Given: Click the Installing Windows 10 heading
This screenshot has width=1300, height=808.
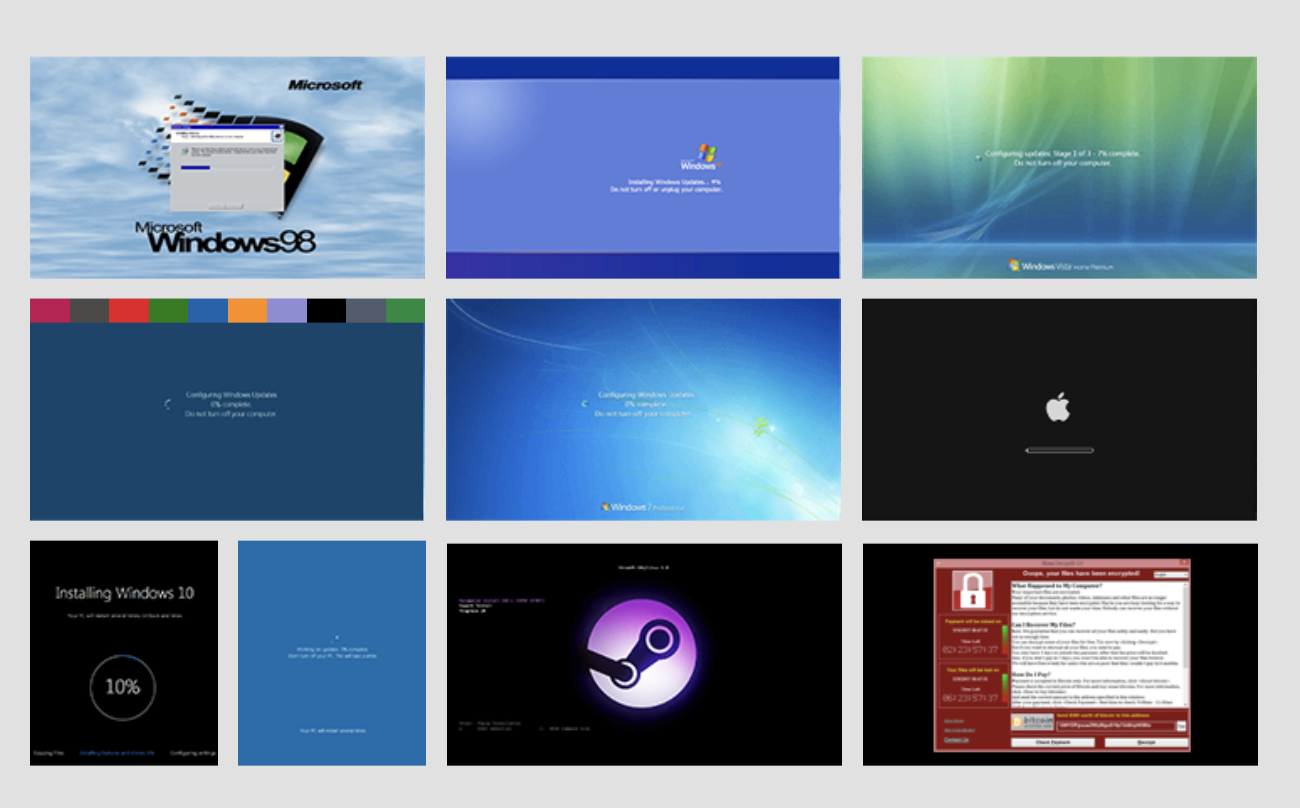Looking at the screenshot, I should [x=124, y=593].
